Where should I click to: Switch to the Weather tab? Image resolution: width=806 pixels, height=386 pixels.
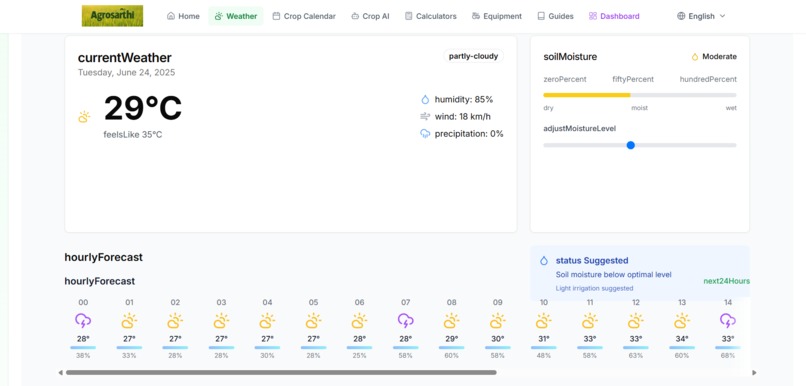(235, 16)
